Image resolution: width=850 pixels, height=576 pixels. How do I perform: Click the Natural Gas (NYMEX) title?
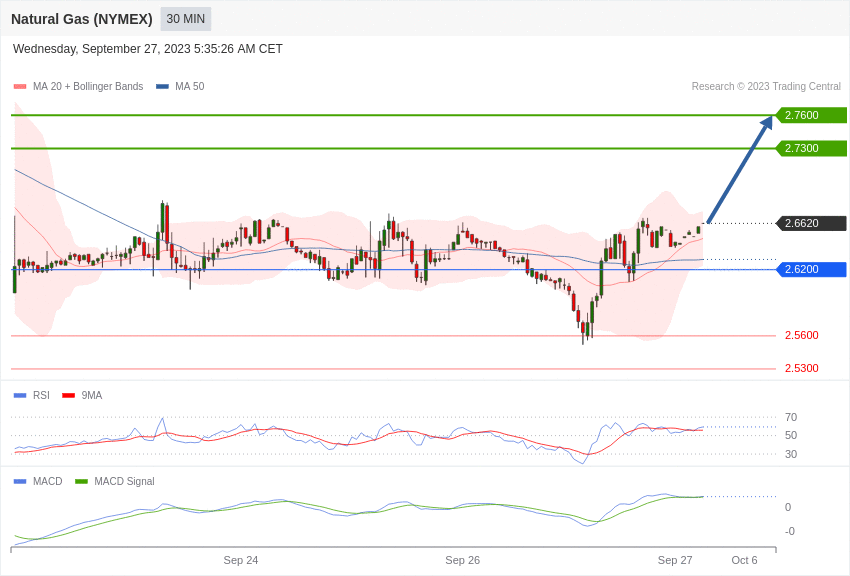[82, 19]
